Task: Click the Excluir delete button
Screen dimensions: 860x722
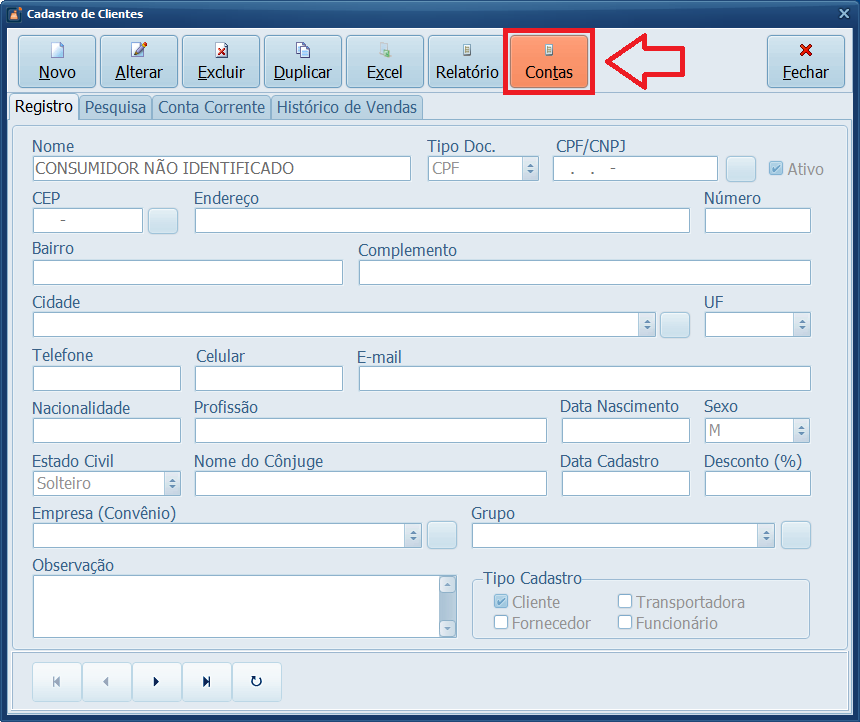Action: point(221,61)
